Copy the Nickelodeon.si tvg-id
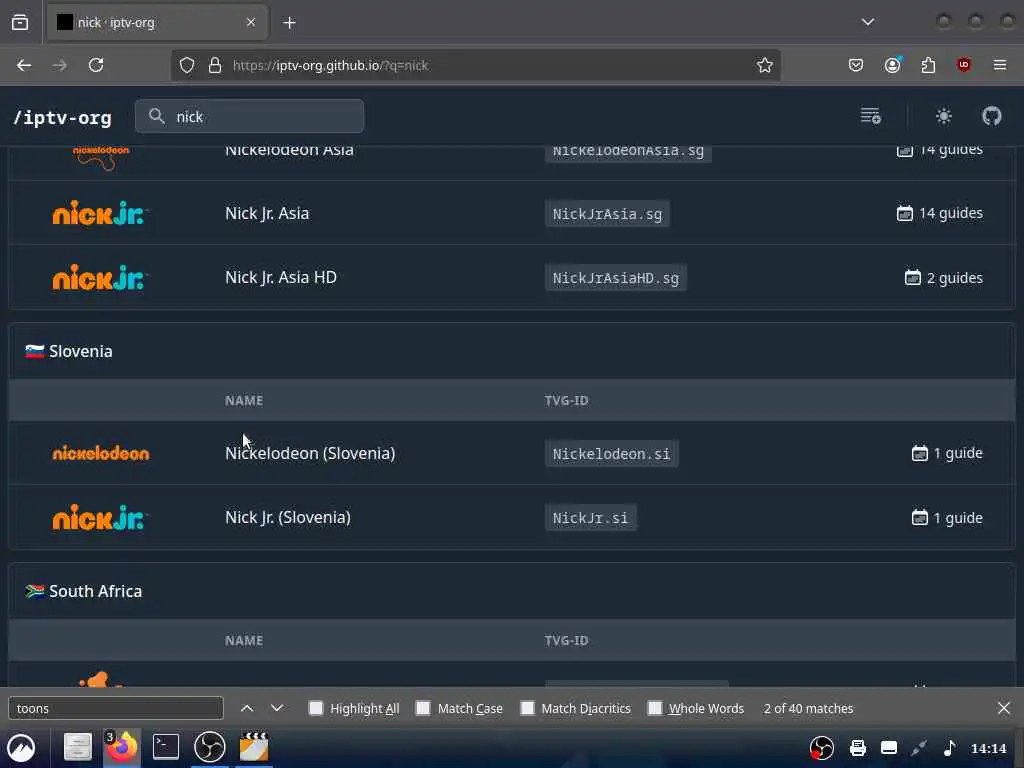The height and width of the screenshot is (768, 1024). [611, 453]
